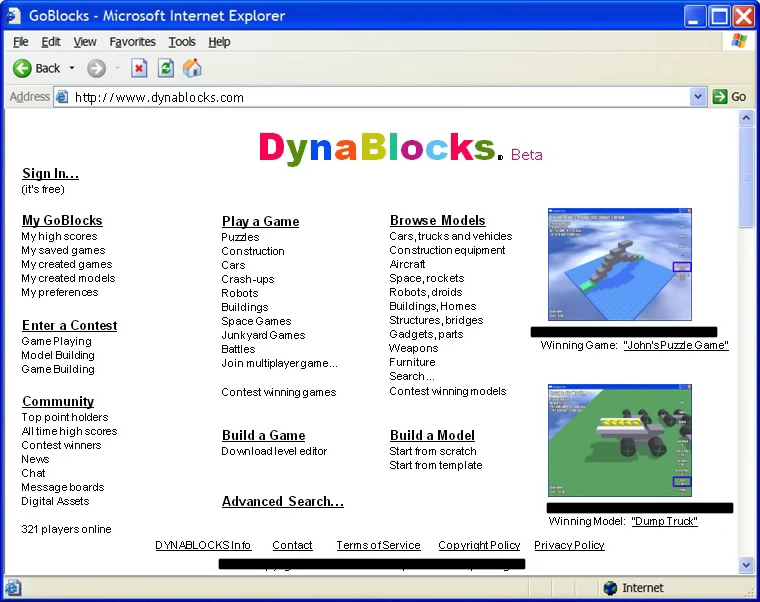Click "Contest winning games"
Image resolution: width=760 pixels, height=602 pixels.
click(279, 392)
